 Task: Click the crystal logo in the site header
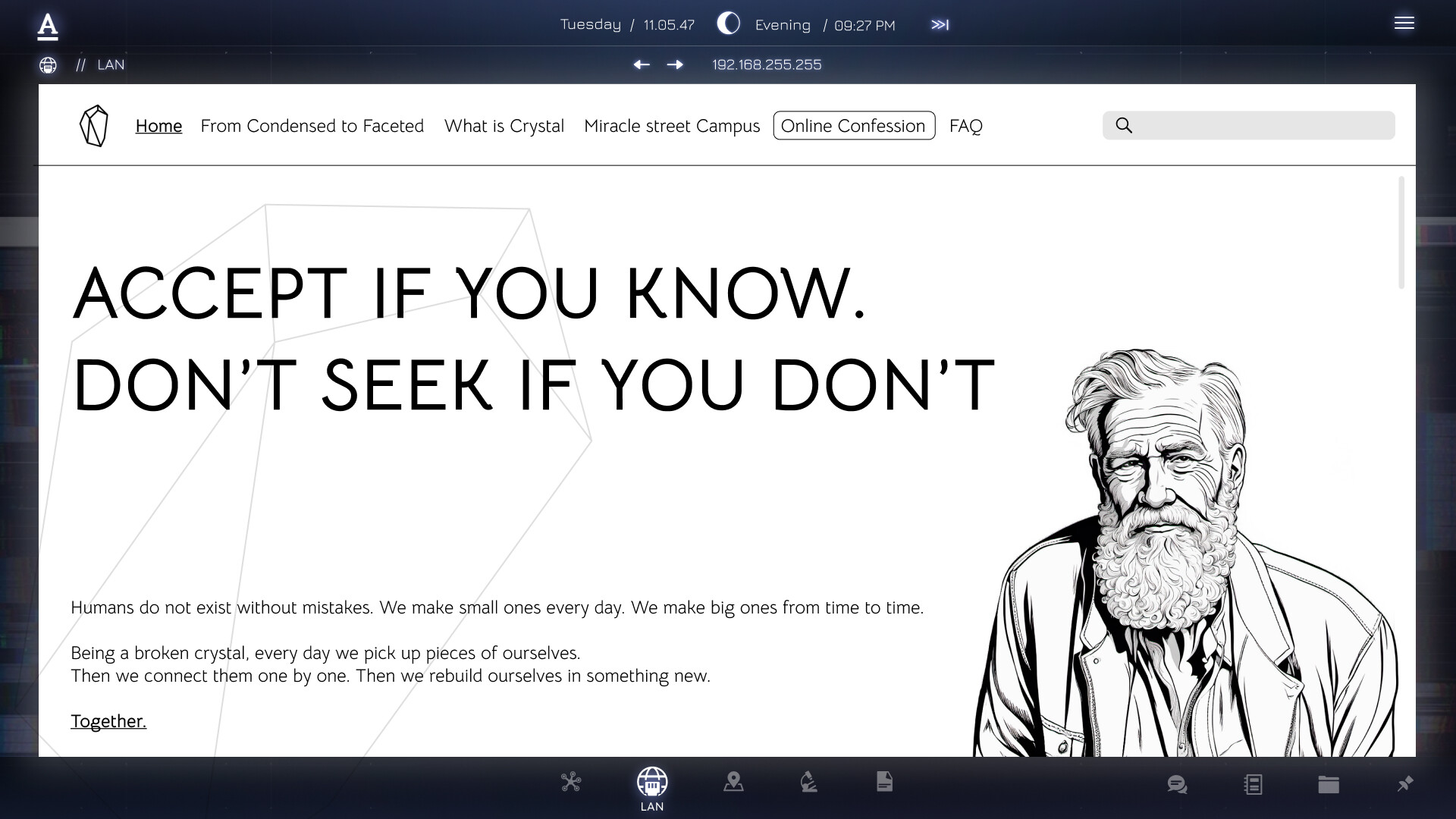tap(93, 125)
